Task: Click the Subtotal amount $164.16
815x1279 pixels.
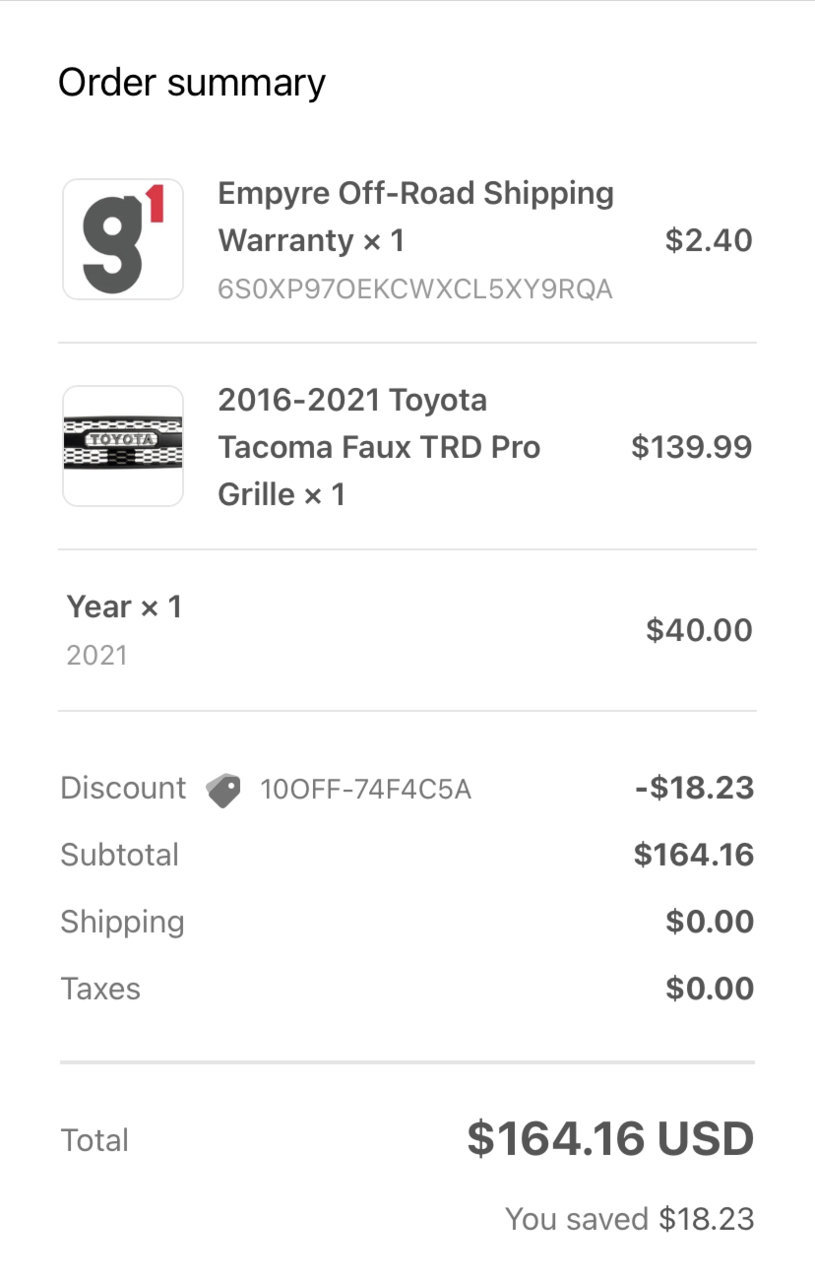Action: click(694, 855)
